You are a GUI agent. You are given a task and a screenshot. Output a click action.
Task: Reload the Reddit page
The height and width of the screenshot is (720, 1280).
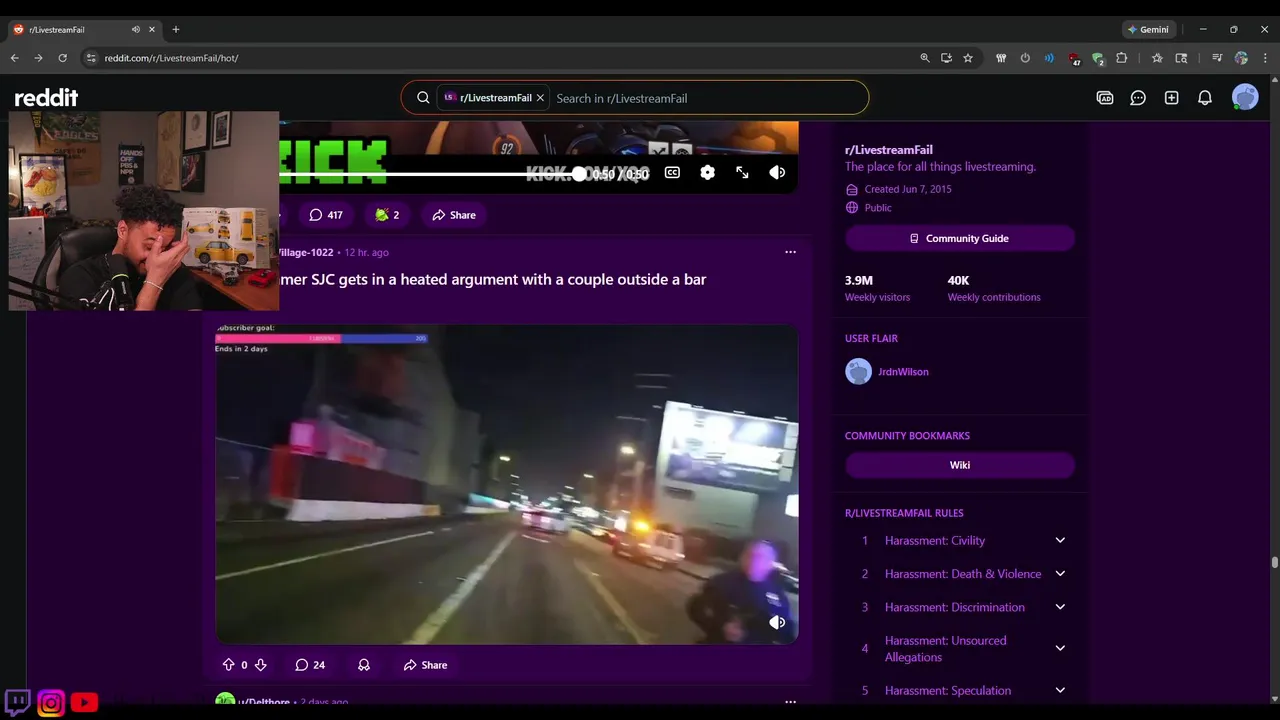point(62,58)
